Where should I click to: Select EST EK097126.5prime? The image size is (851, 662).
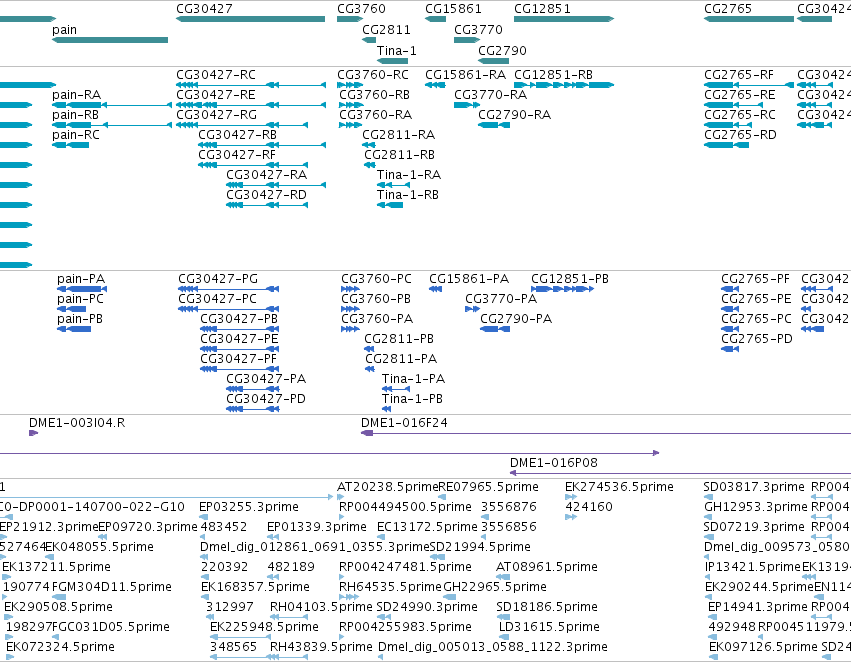[x=714, y=657]
